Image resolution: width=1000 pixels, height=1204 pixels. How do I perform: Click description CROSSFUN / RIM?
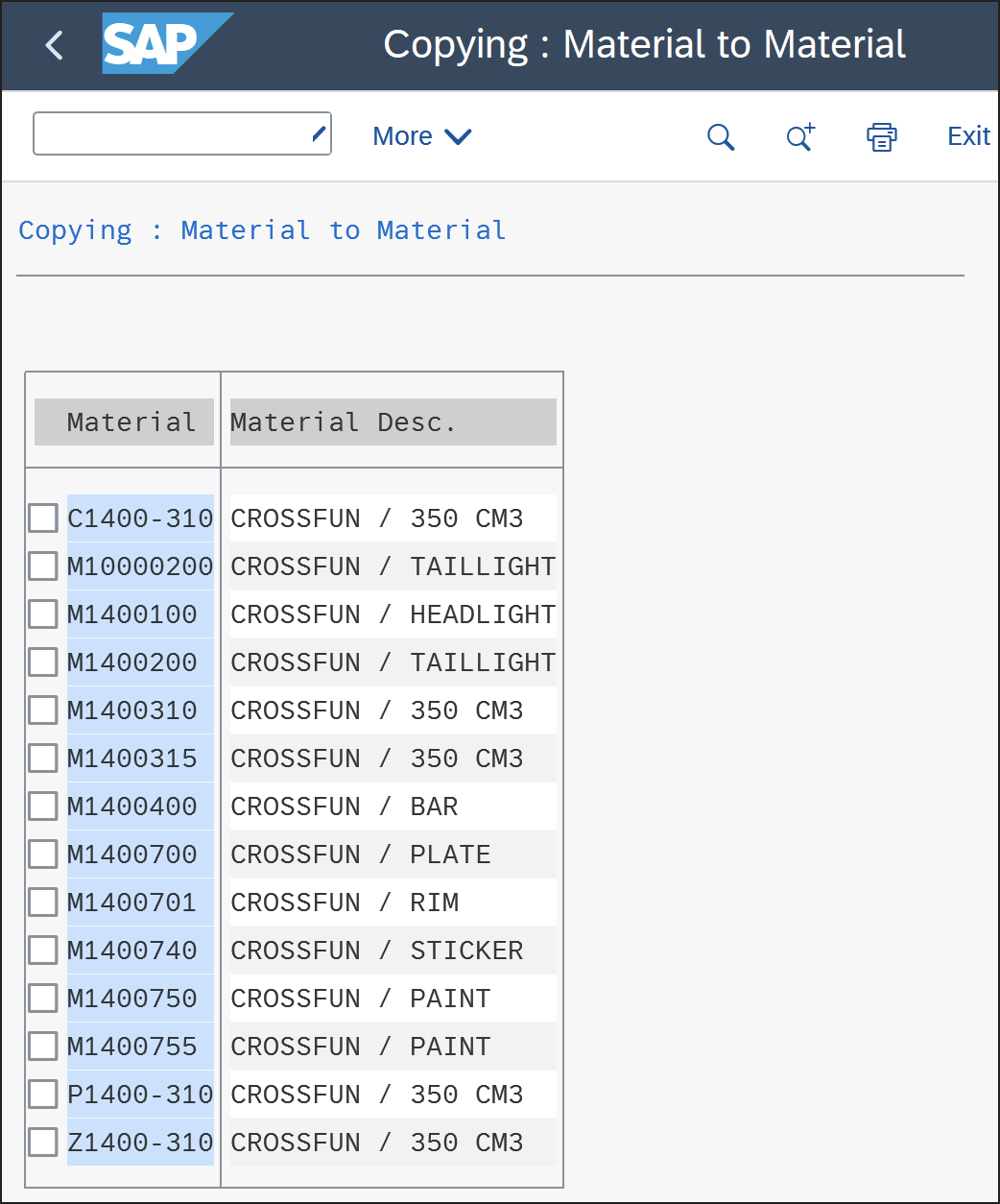click(x=393, y=903)
